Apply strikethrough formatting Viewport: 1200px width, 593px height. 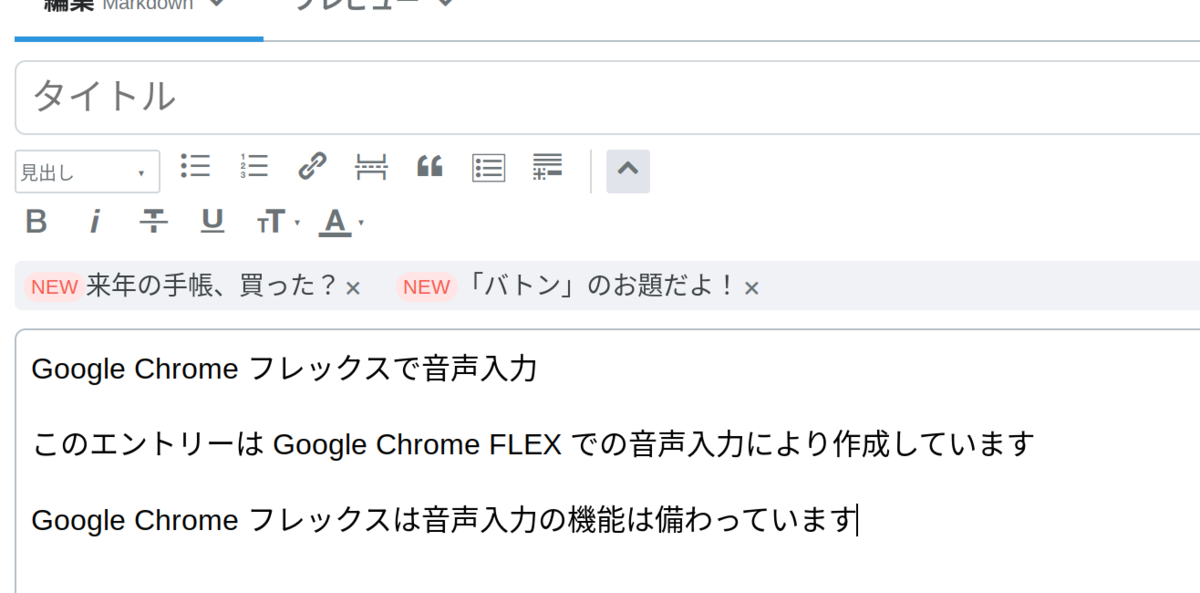[x=153, y=221]
